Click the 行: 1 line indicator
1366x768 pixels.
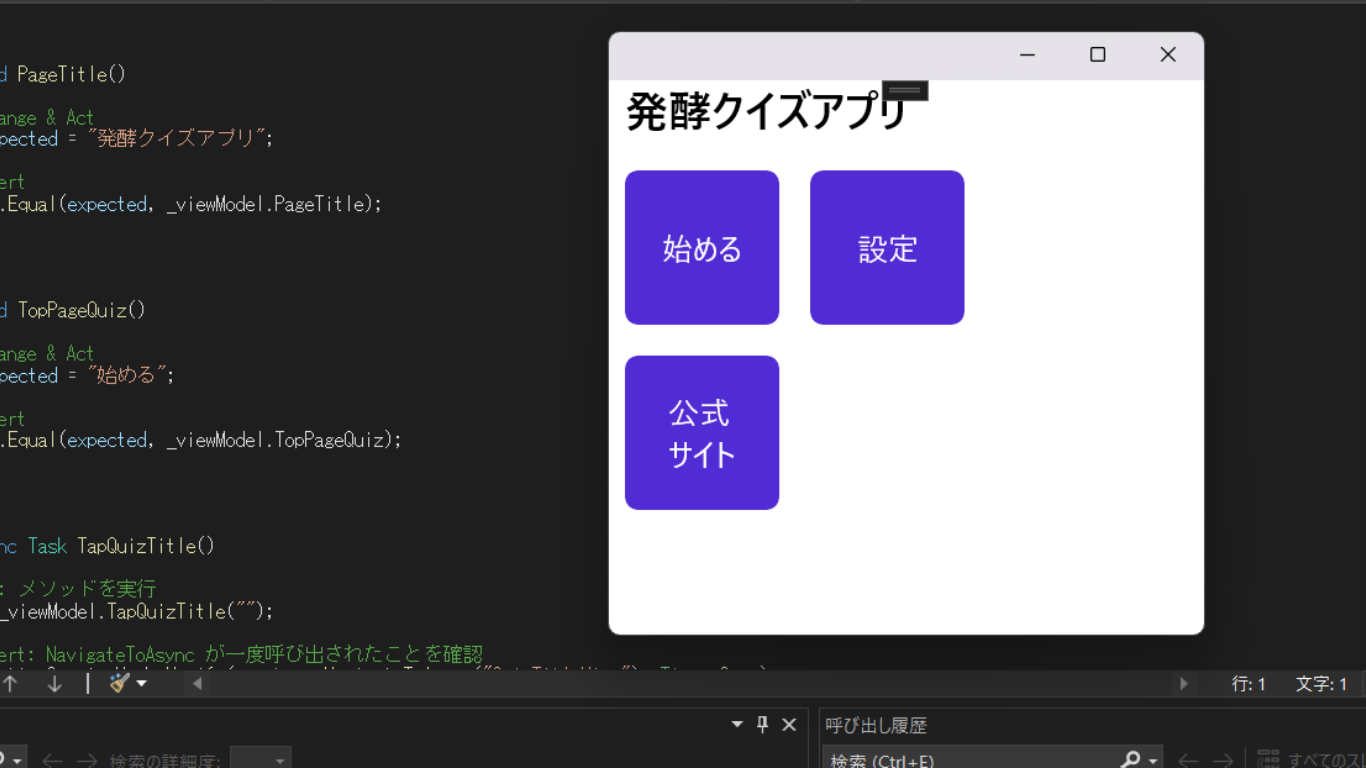coord(1249,684)
